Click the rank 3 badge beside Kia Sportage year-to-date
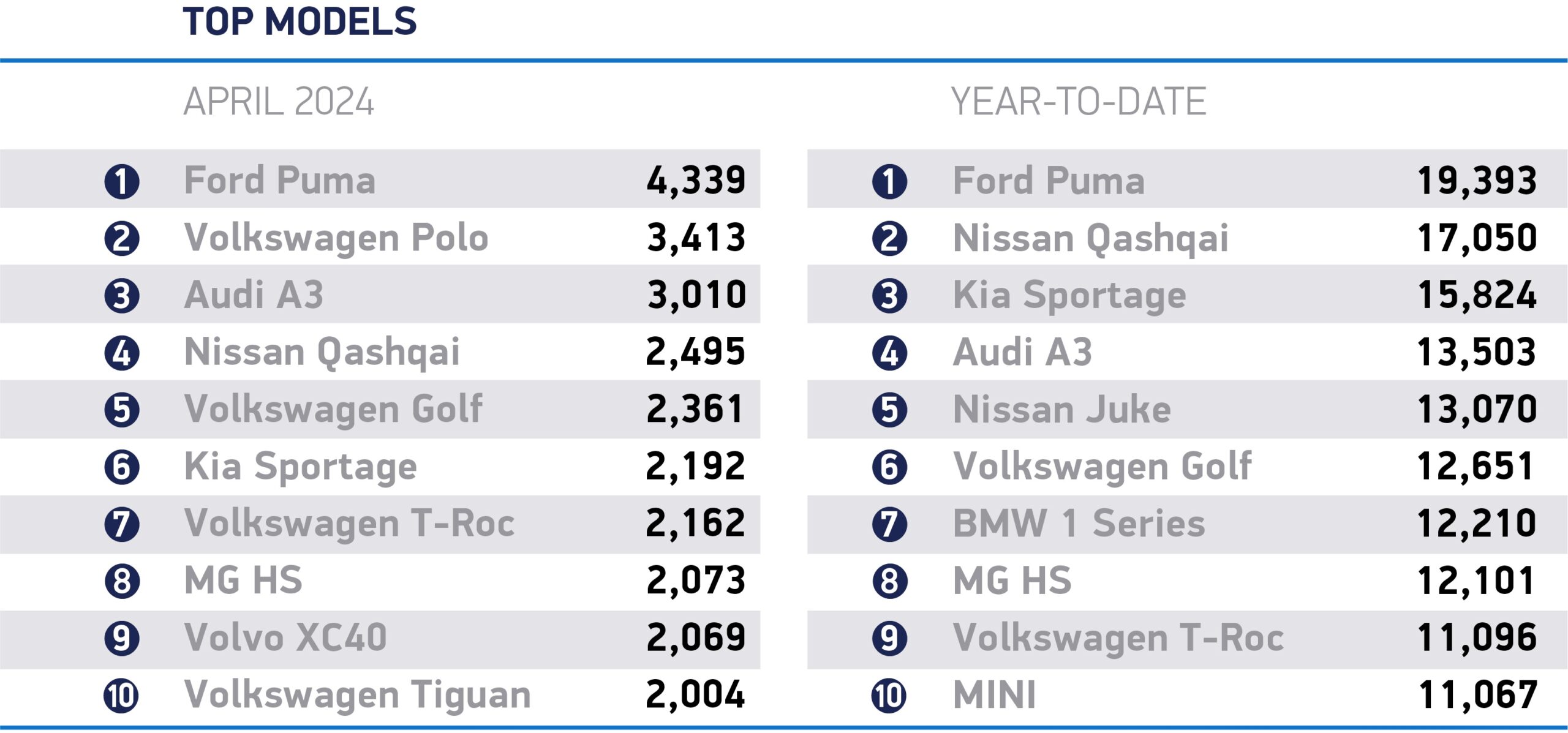1568x733 pixels. point(889,296)
